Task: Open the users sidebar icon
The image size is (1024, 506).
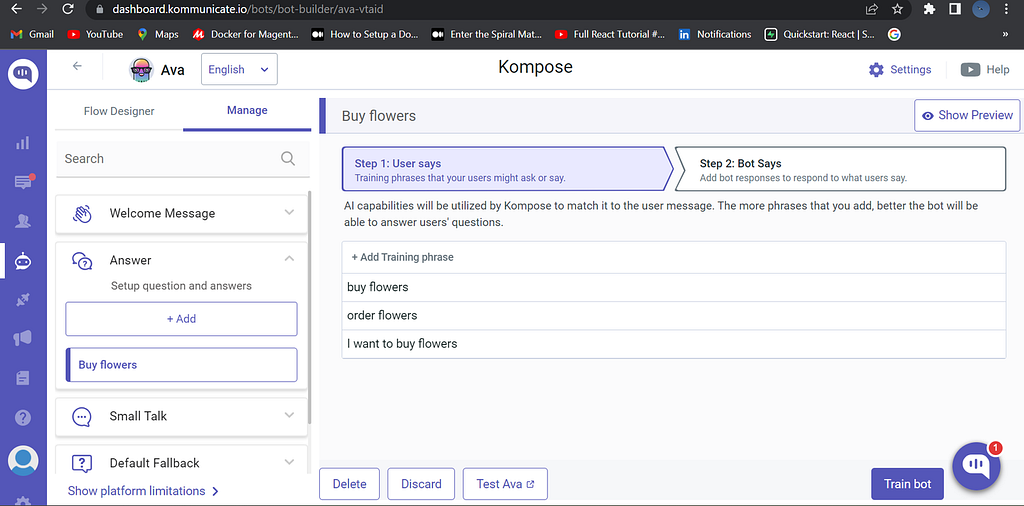Action: pyautogui.click(x=23, y=221)
